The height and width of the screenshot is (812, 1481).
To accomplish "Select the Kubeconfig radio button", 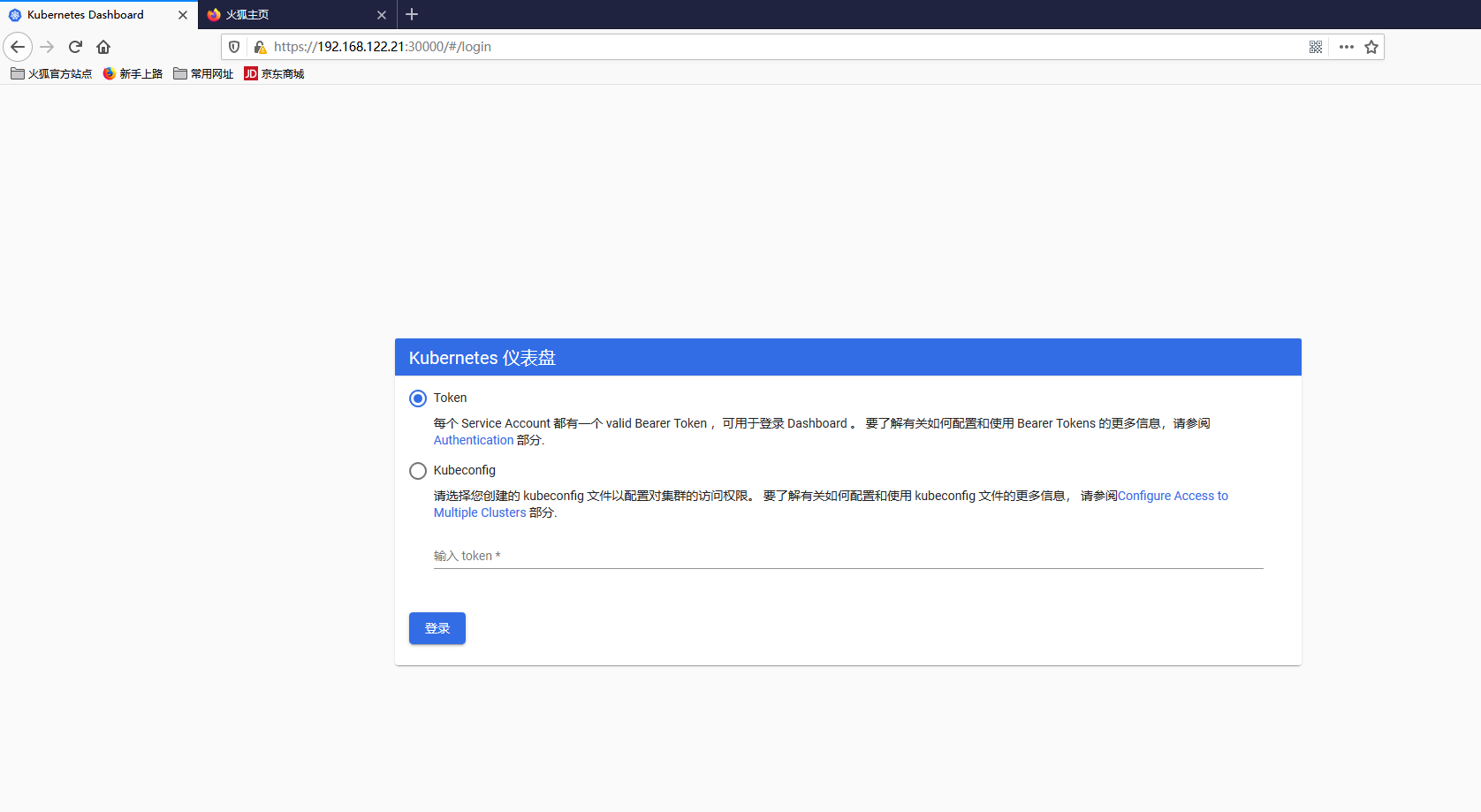I will coord(418,471).
